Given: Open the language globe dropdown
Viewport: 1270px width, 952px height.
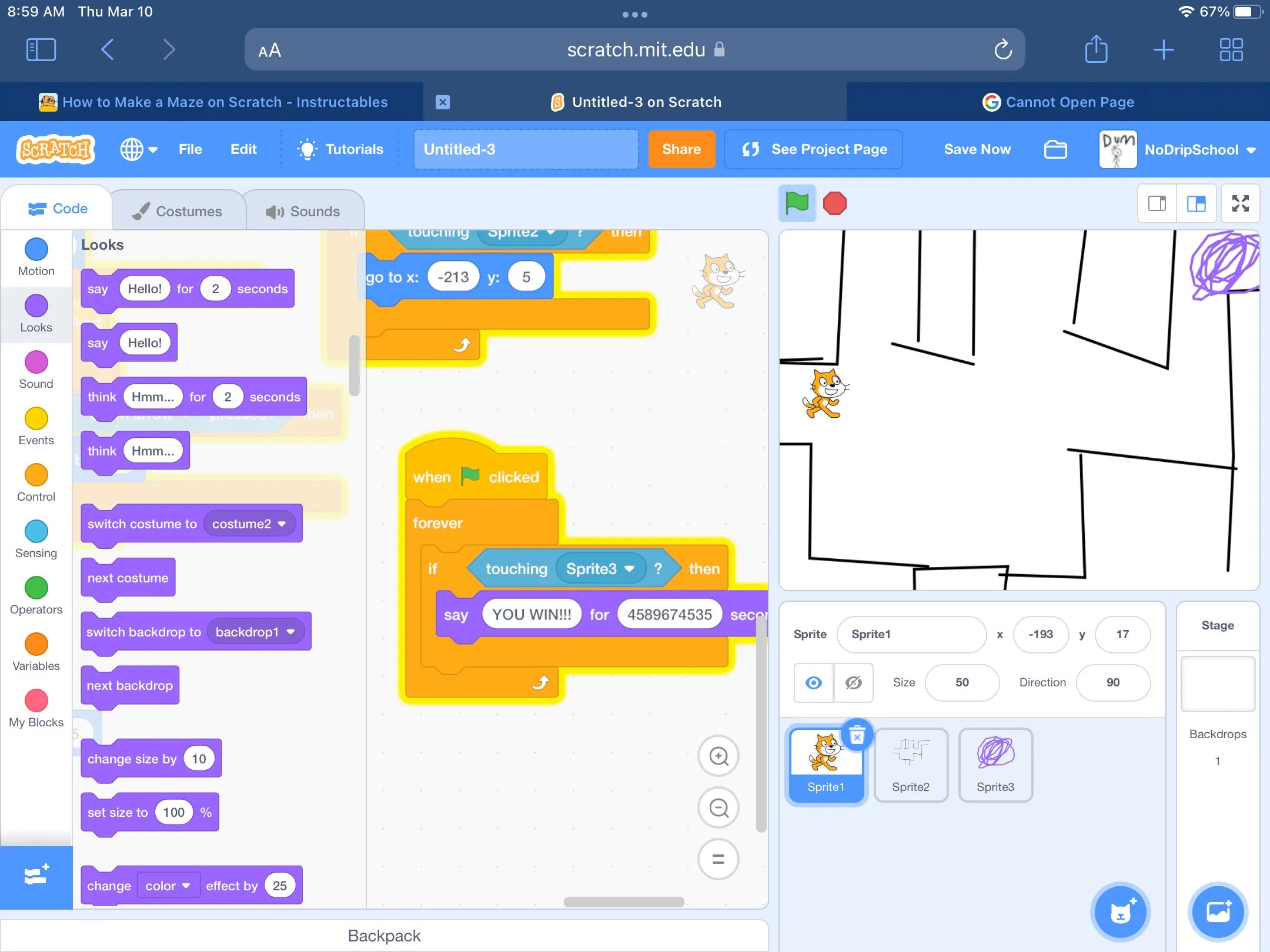Looking at the screenshot, I should 139,149.
